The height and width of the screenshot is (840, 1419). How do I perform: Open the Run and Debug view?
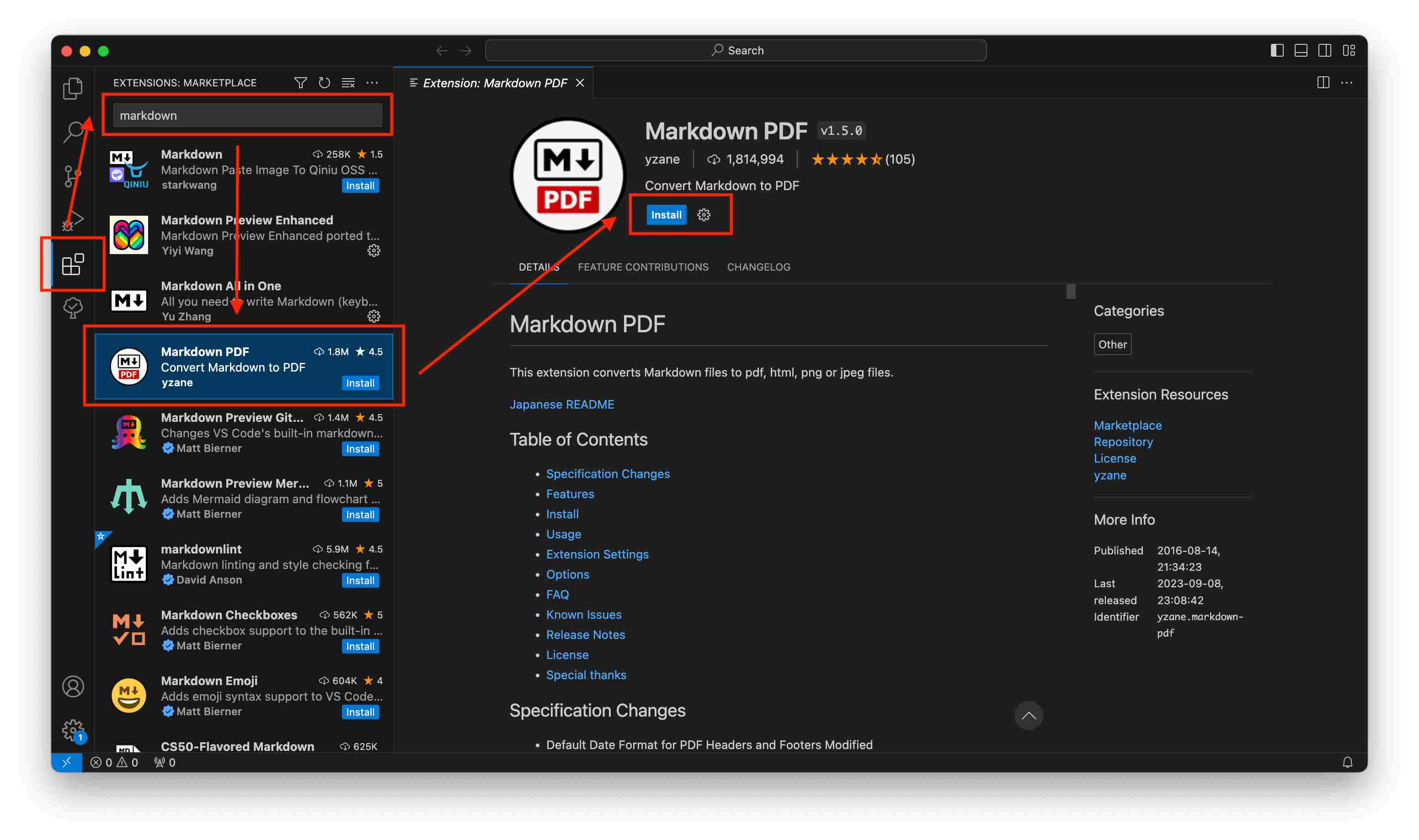pyautogui.click(x=72, y=220)
